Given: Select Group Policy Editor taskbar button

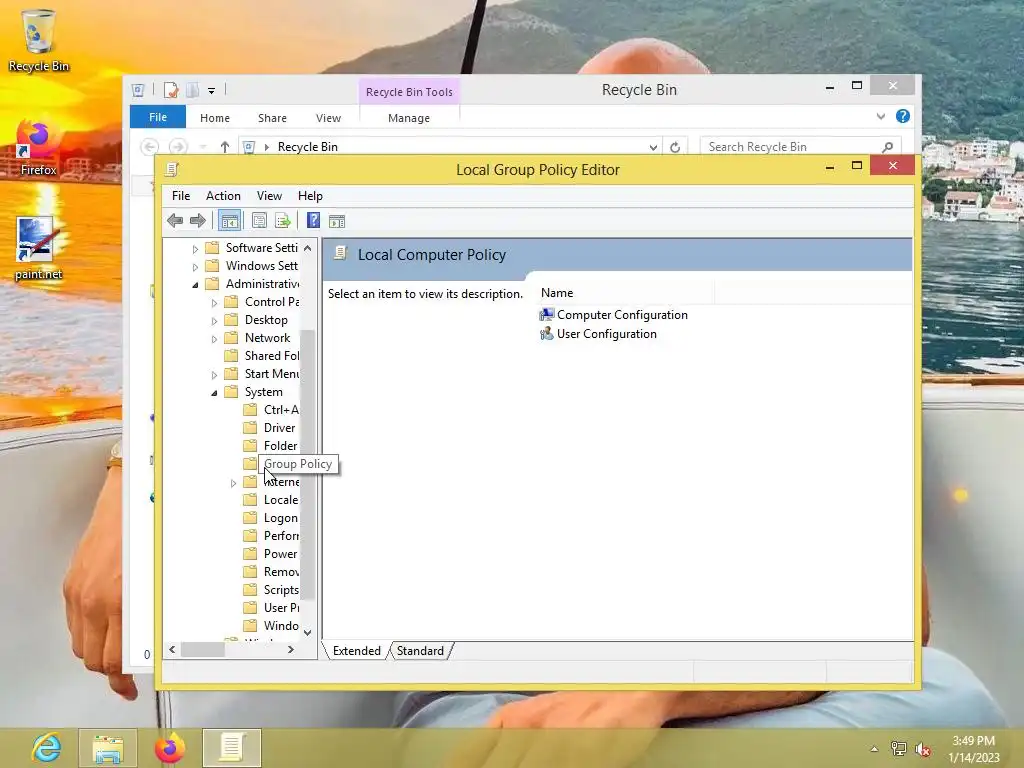Looking at the screenshot, I should [231, 748].
